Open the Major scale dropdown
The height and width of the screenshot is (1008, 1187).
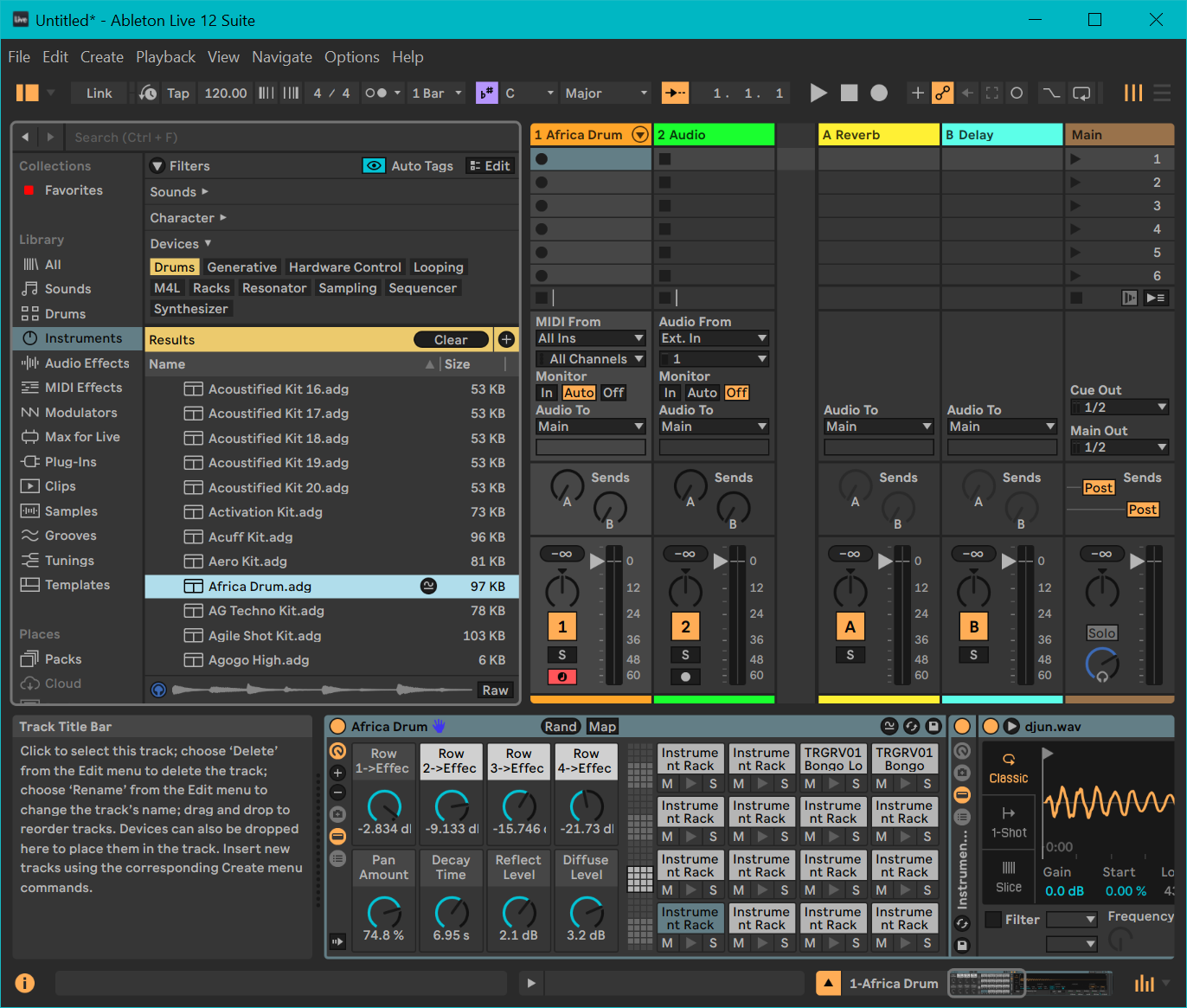coord(606,93)
